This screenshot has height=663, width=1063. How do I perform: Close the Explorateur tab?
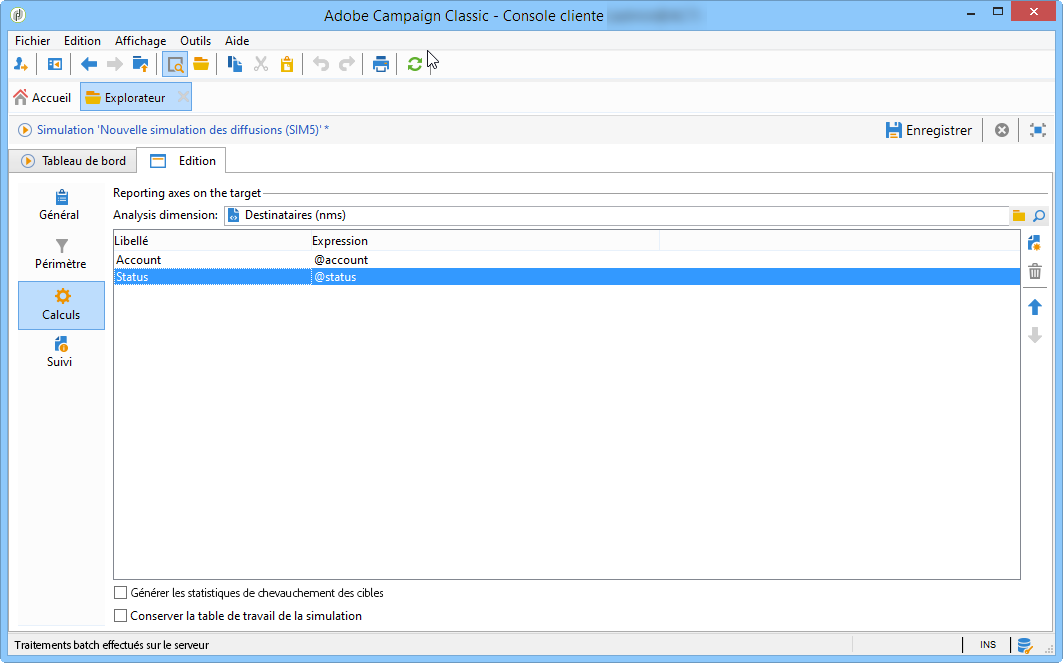[x=182, y=97]
